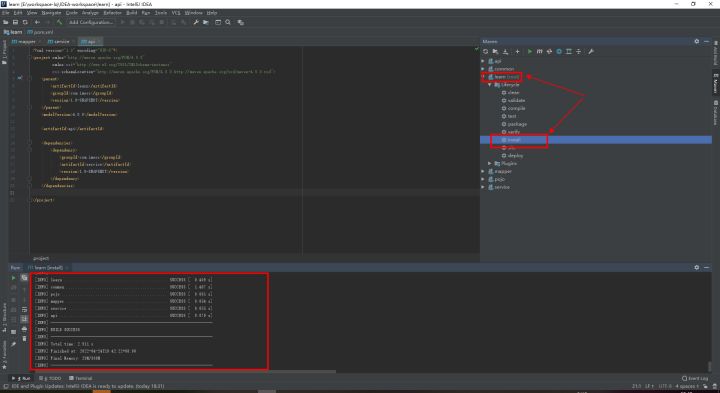The image size is (720, 393).
Task: Open the Terminal tool window tab
Action: coord(81,378)
